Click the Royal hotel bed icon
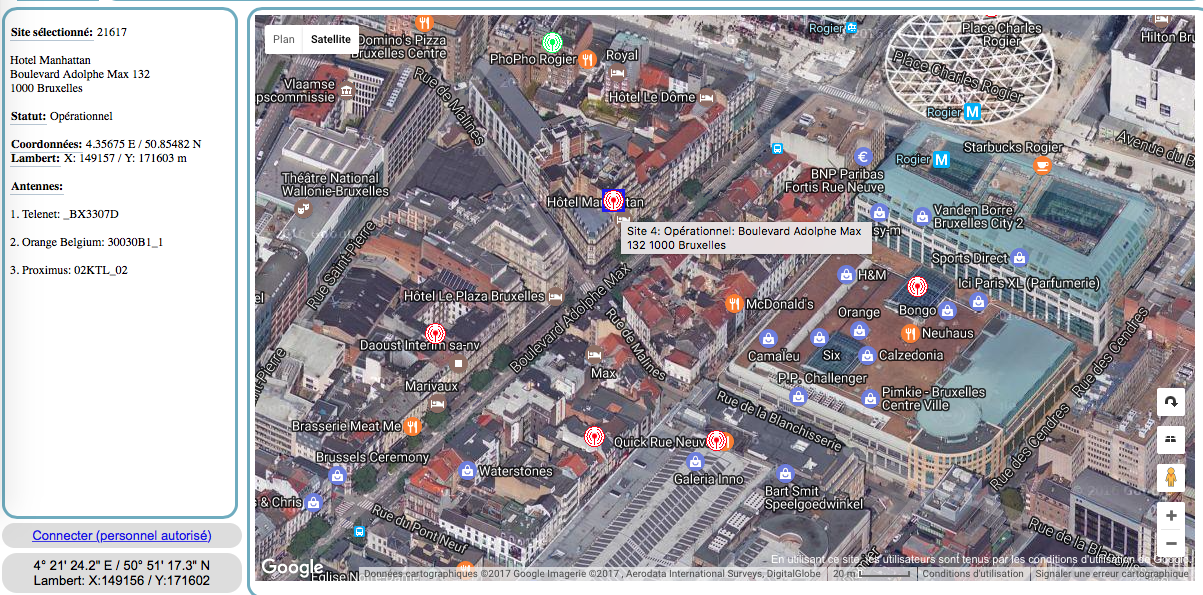The width and height of the screenshot is (1203, 595). (x=618, y=73)
